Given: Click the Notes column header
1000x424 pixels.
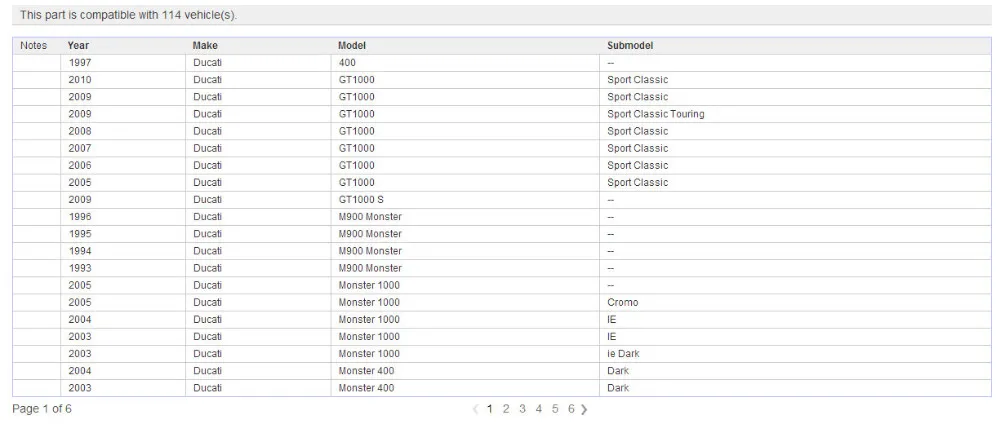Looking at the screenshot, I should (x=34, y=46).
